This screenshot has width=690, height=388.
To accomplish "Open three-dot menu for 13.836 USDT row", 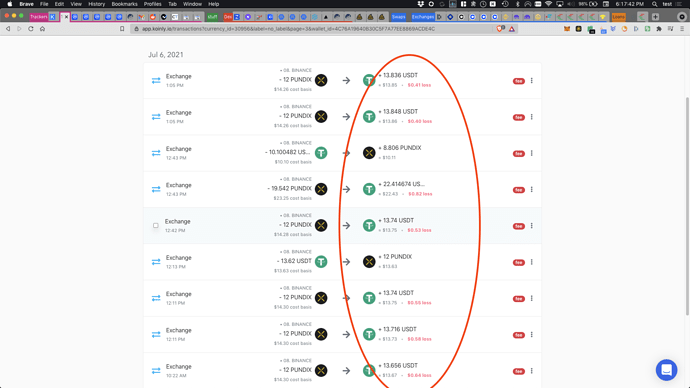I will click(x=532, y=81).
